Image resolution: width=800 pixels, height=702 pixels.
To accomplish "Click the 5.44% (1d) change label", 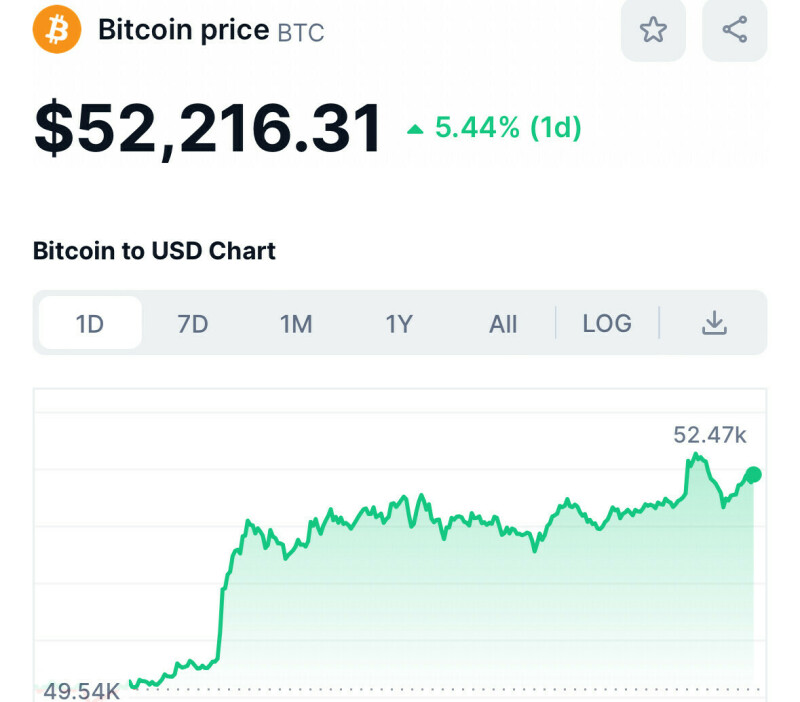I will [x=508, y=128].
